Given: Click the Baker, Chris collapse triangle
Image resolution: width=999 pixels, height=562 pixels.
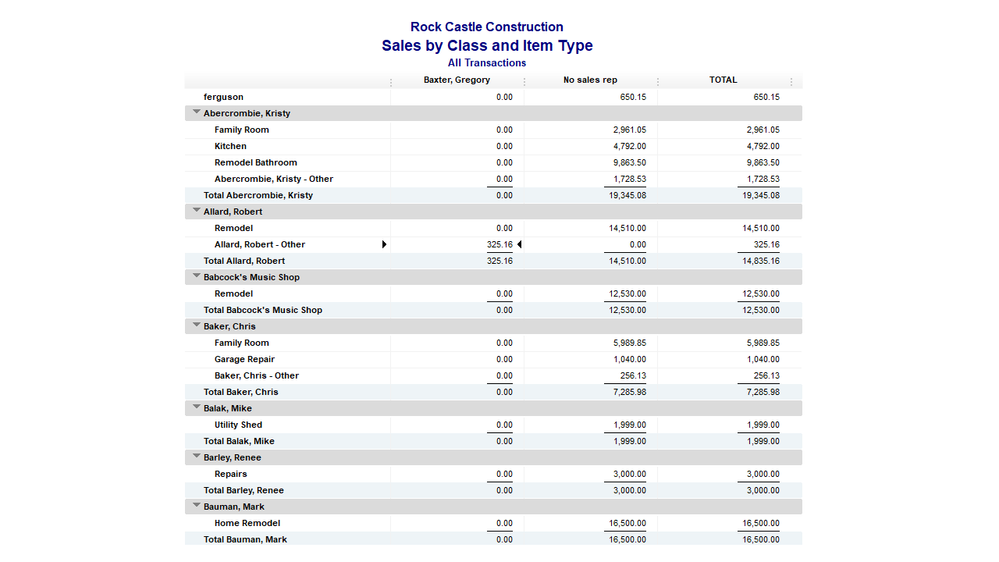Looking at the screenshot, I should [x=196, y=326].
